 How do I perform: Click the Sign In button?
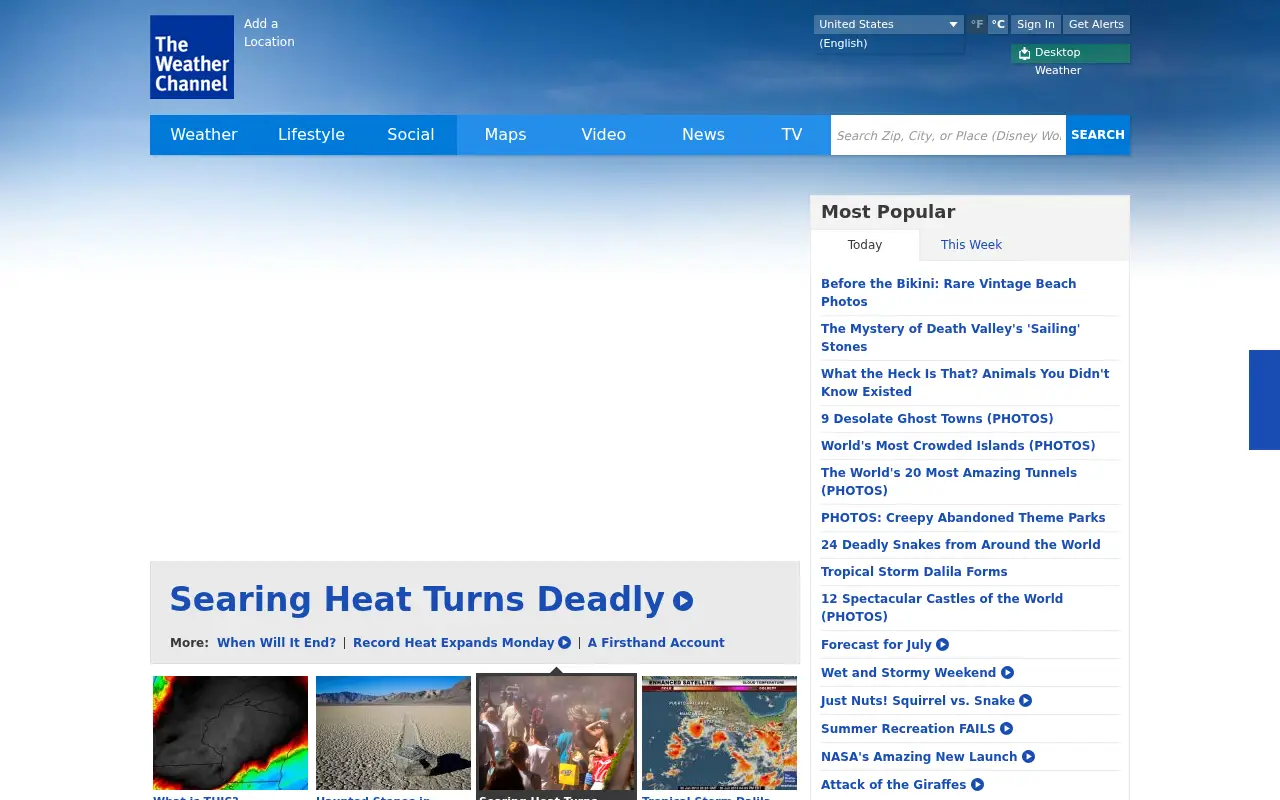pos(1036,24)
